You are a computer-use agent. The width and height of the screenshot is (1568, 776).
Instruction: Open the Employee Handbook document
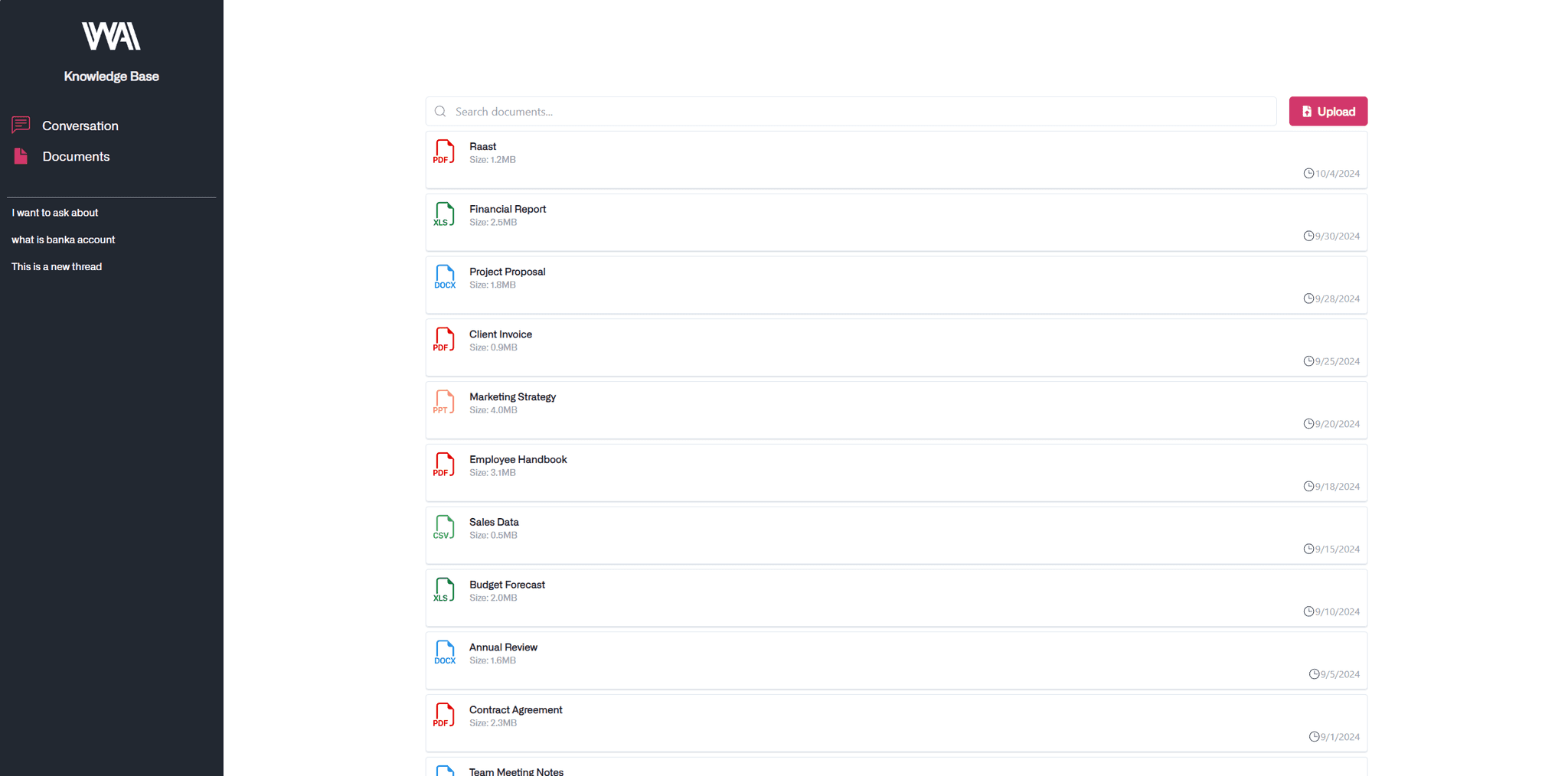[518, 459]
